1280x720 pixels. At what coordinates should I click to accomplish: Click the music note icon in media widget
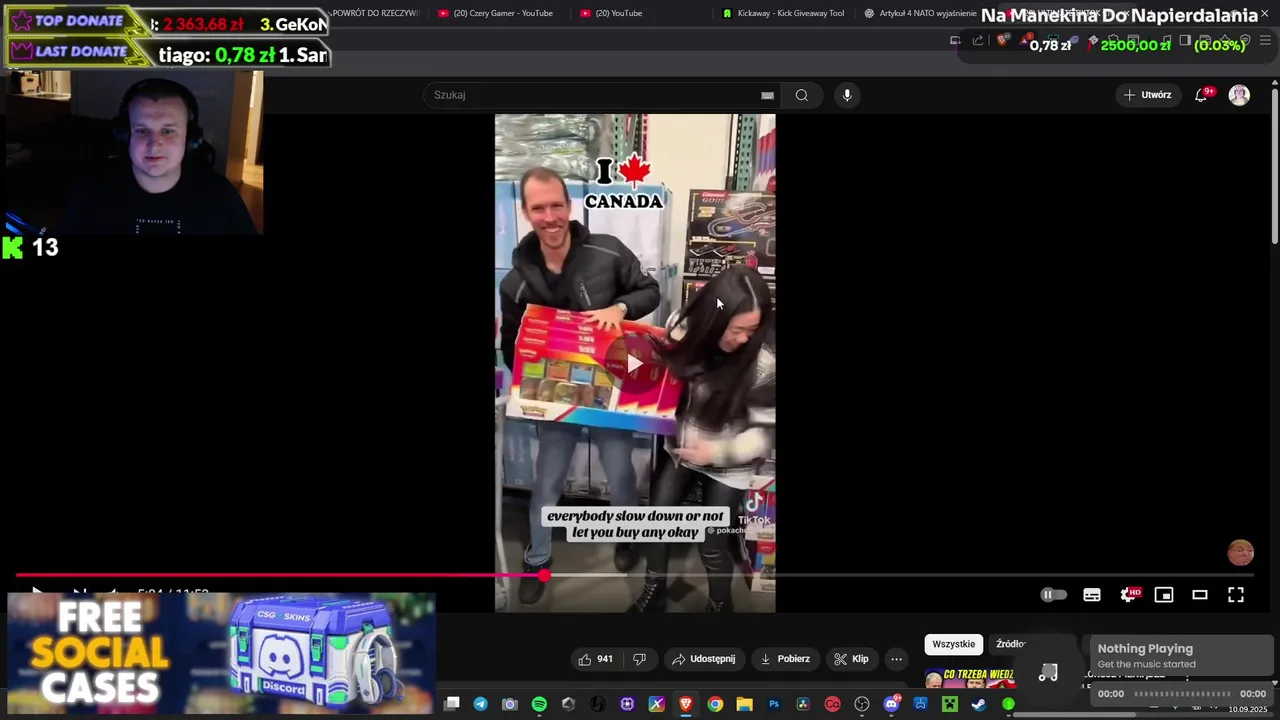click(x=1048, y=673)
